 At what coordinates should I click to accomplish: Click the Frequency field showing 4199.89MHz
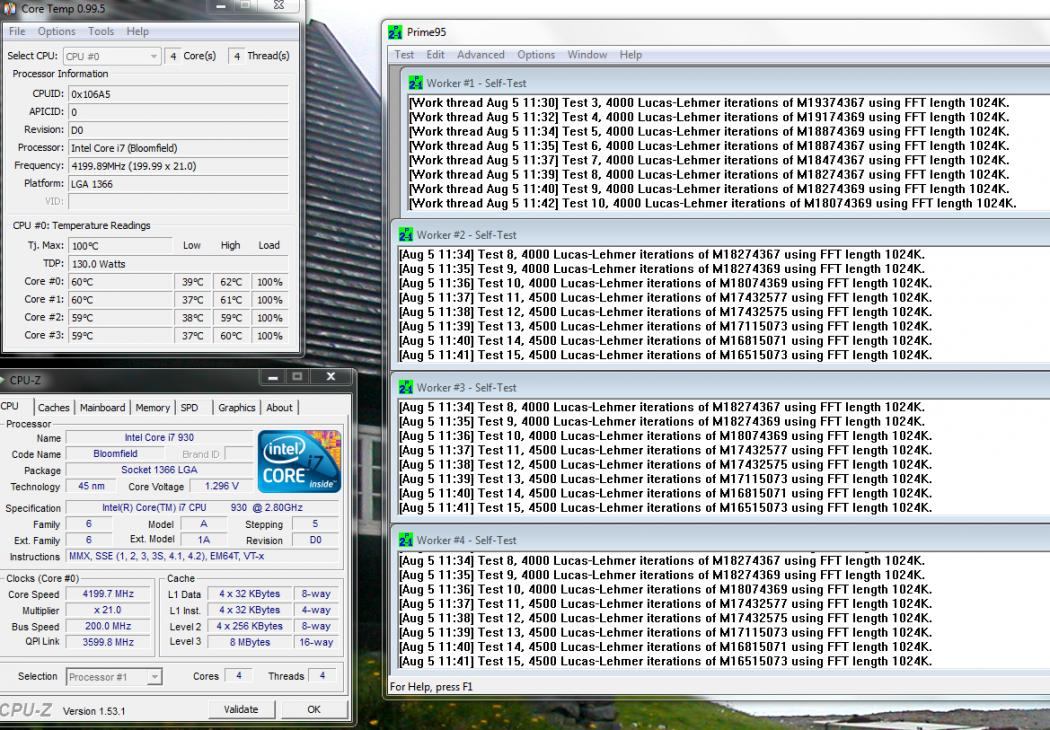click(x=178, y=166)
